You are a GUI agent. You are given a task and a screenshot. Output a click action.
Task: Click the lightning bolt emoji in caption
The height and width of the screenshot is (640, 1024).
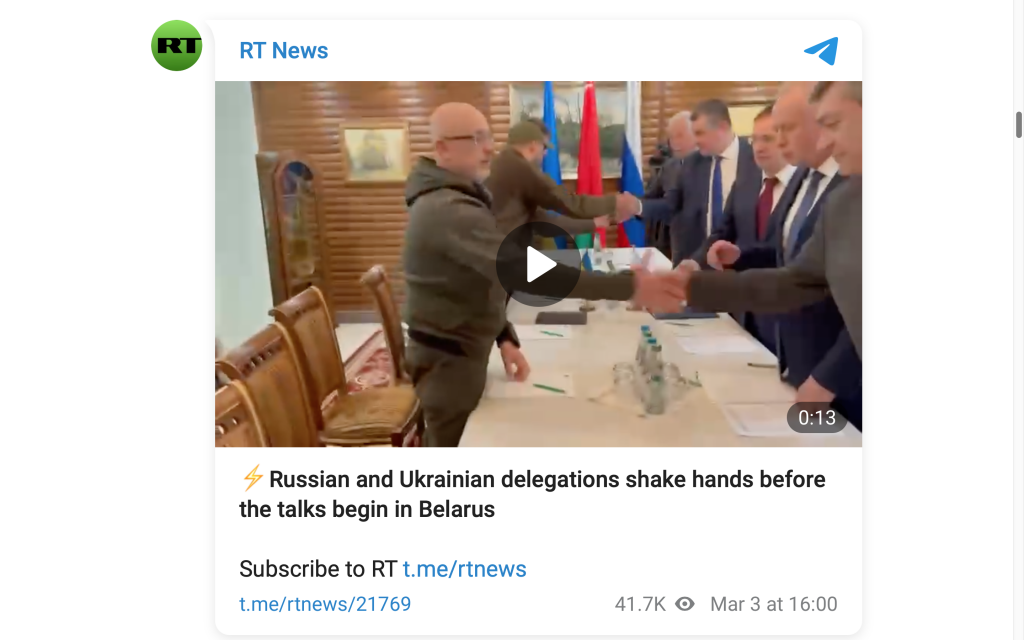(252, 478)
